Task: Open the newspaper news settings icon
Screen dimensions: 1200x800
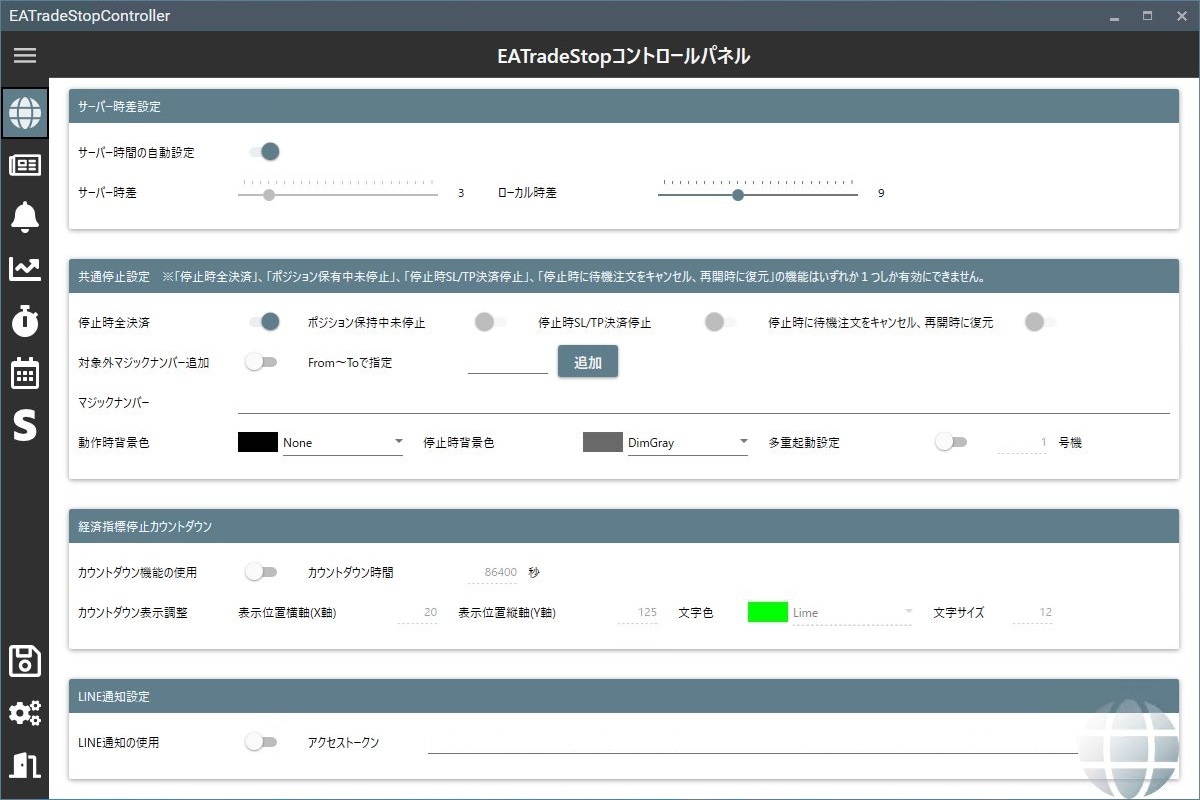Action: click(x=25, y=165)
